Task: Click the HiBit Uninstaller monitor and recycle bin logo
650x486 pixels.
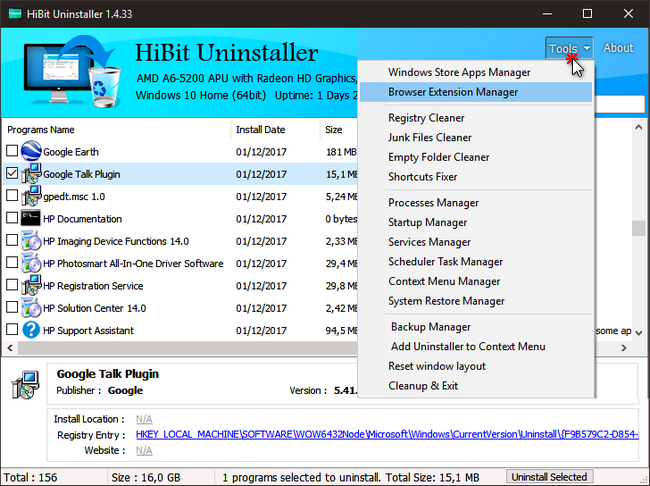Action: 73,71
